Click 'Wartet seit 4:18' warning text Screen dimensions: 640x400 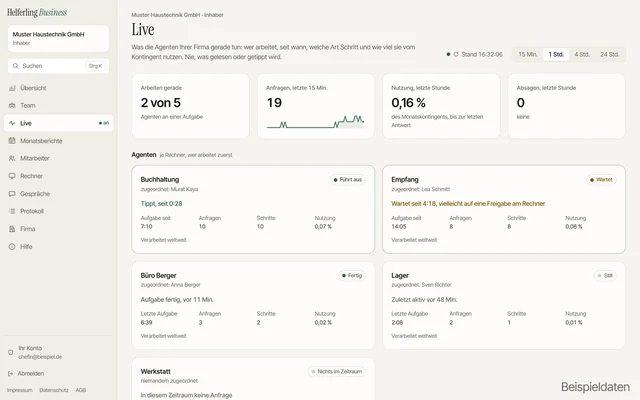[x=468, y=204]
